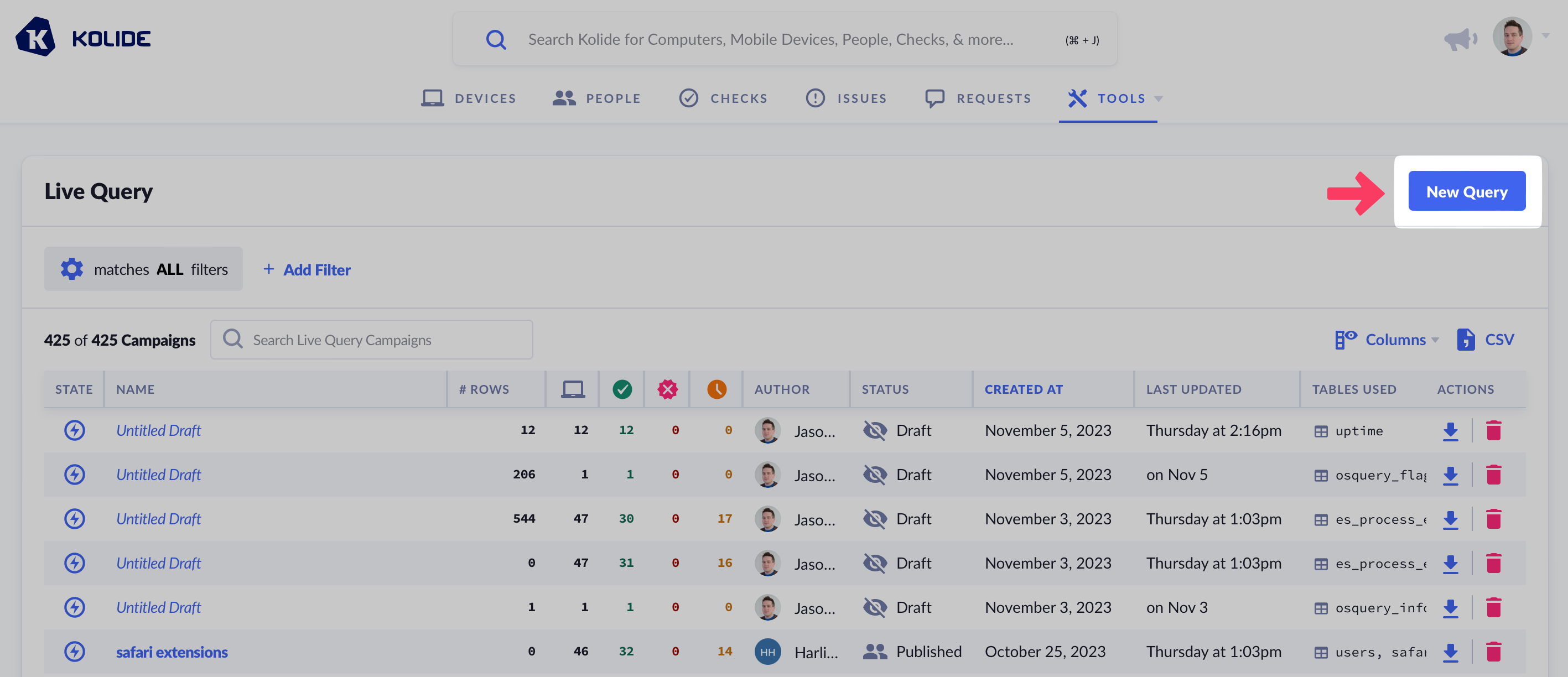Sort by the failed devices column icon
Screen dimensions: 1568x677
(667, 389)
